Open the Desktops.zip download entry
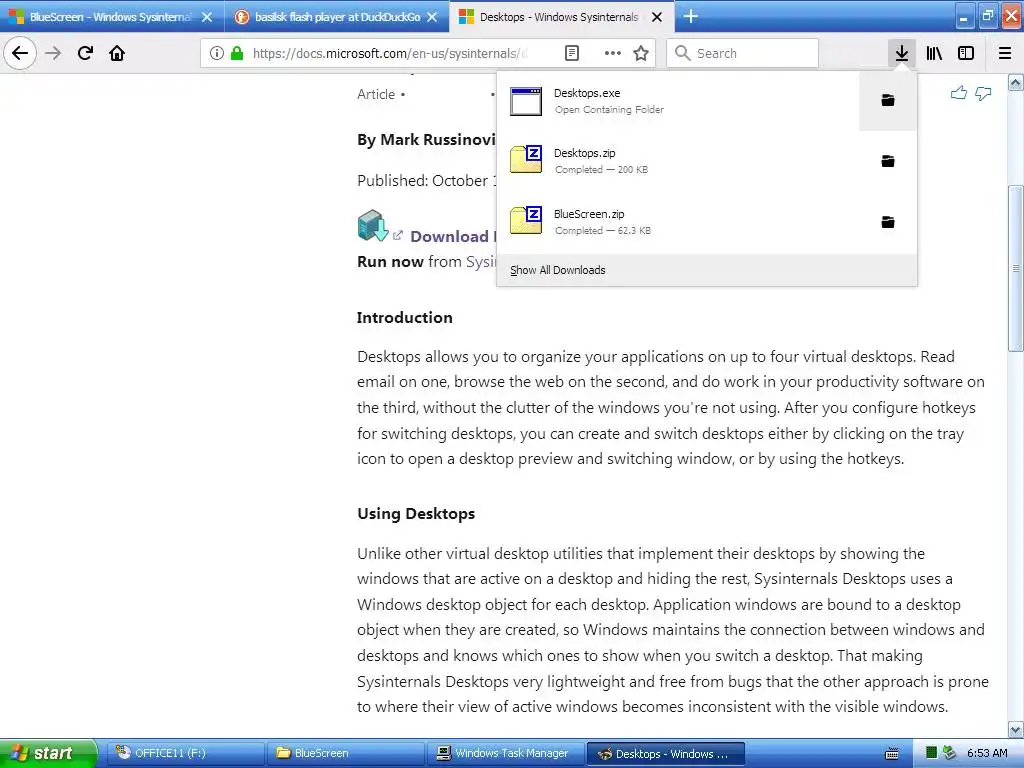 coord(678,161)
